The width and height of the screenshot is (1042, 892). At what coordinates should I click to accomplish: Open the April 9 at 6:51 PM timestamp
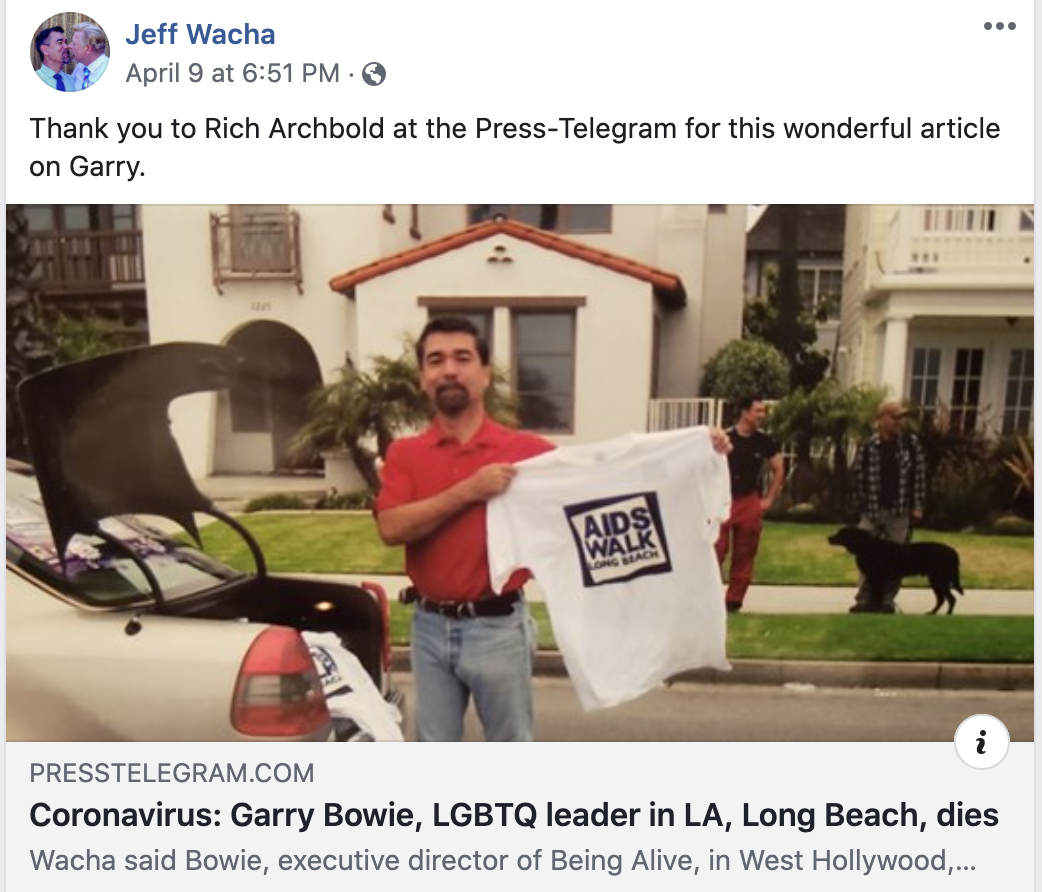pyautogui.click(x=233, y=73)
